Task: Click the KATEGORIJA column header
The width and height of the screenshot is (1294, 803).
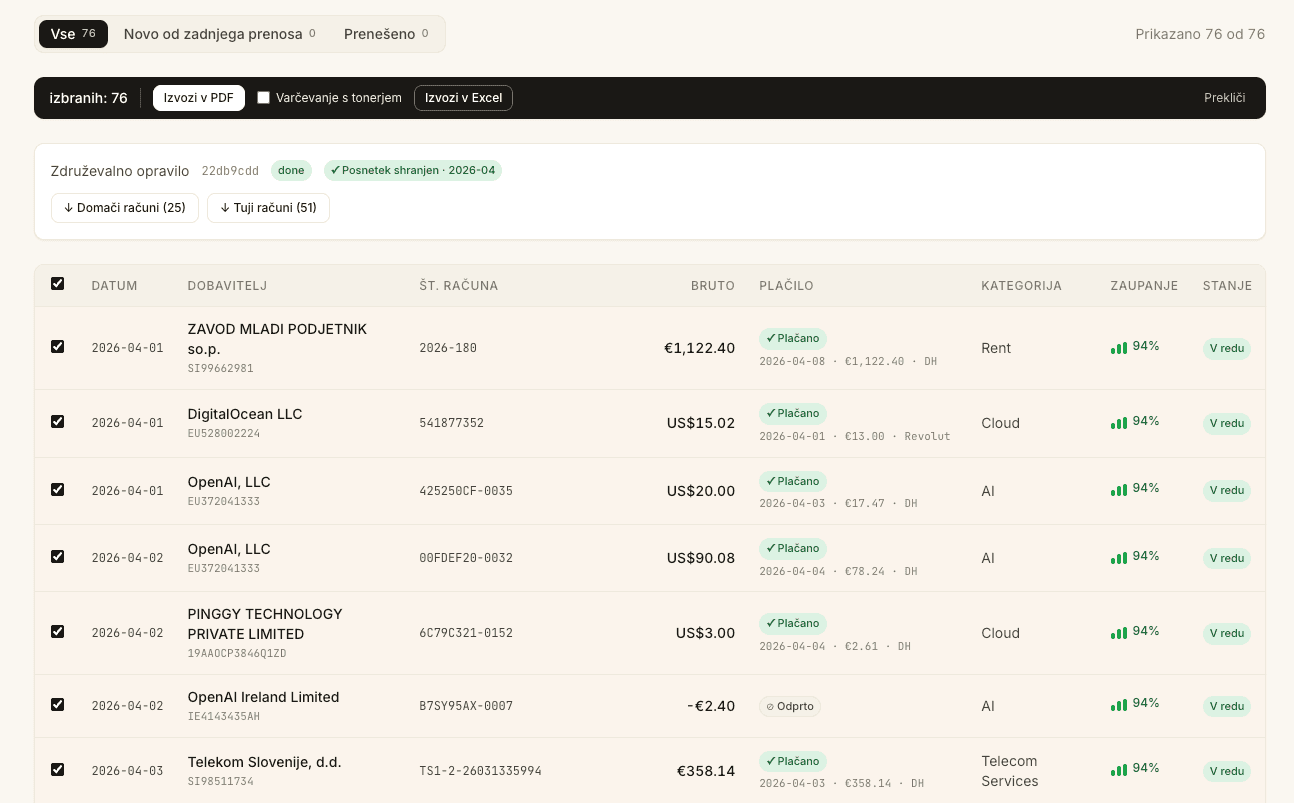Action: [1021, 286]
